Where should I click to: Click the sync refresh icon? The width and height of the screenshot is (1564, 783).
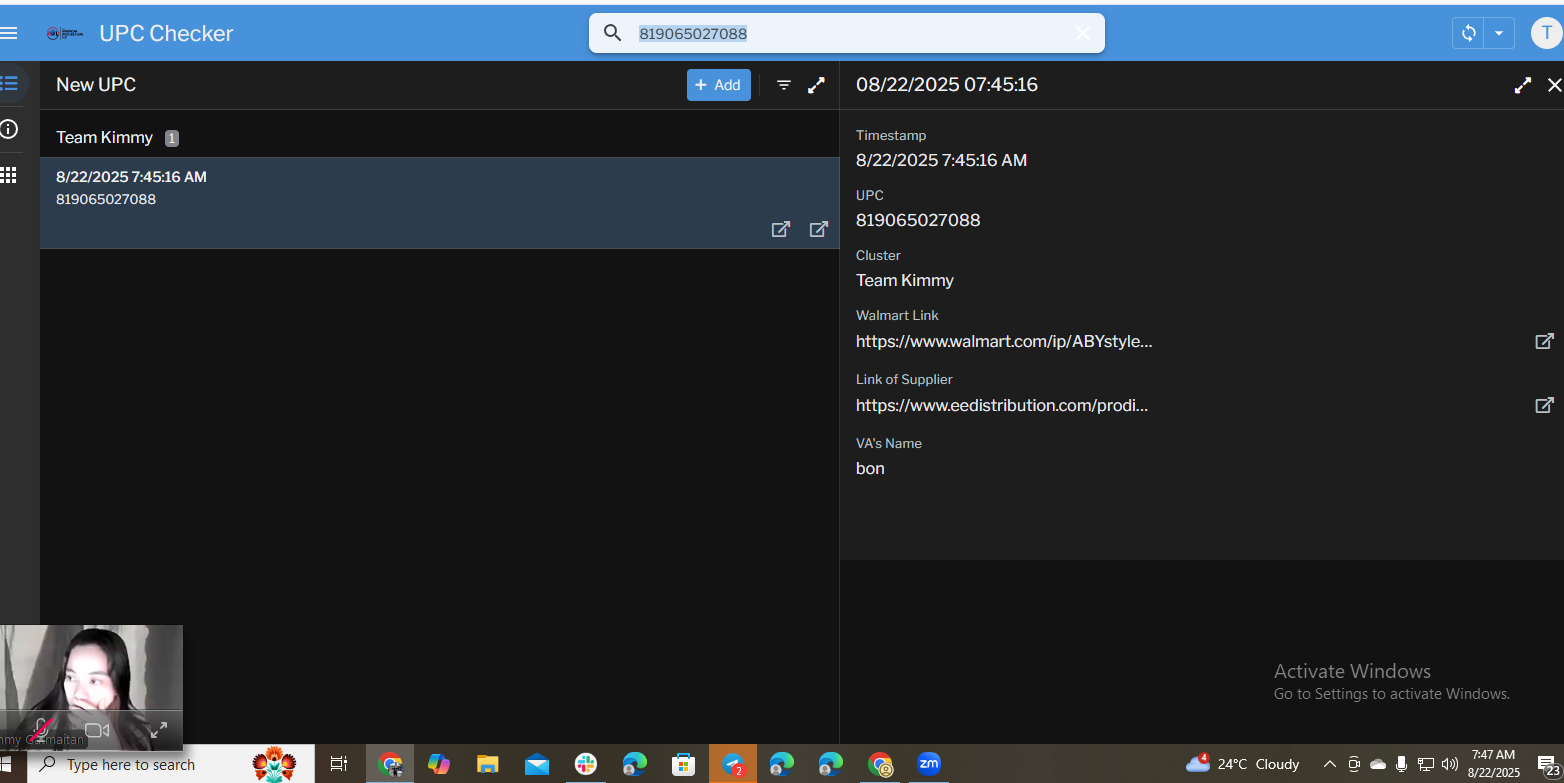pos(1468,33)
